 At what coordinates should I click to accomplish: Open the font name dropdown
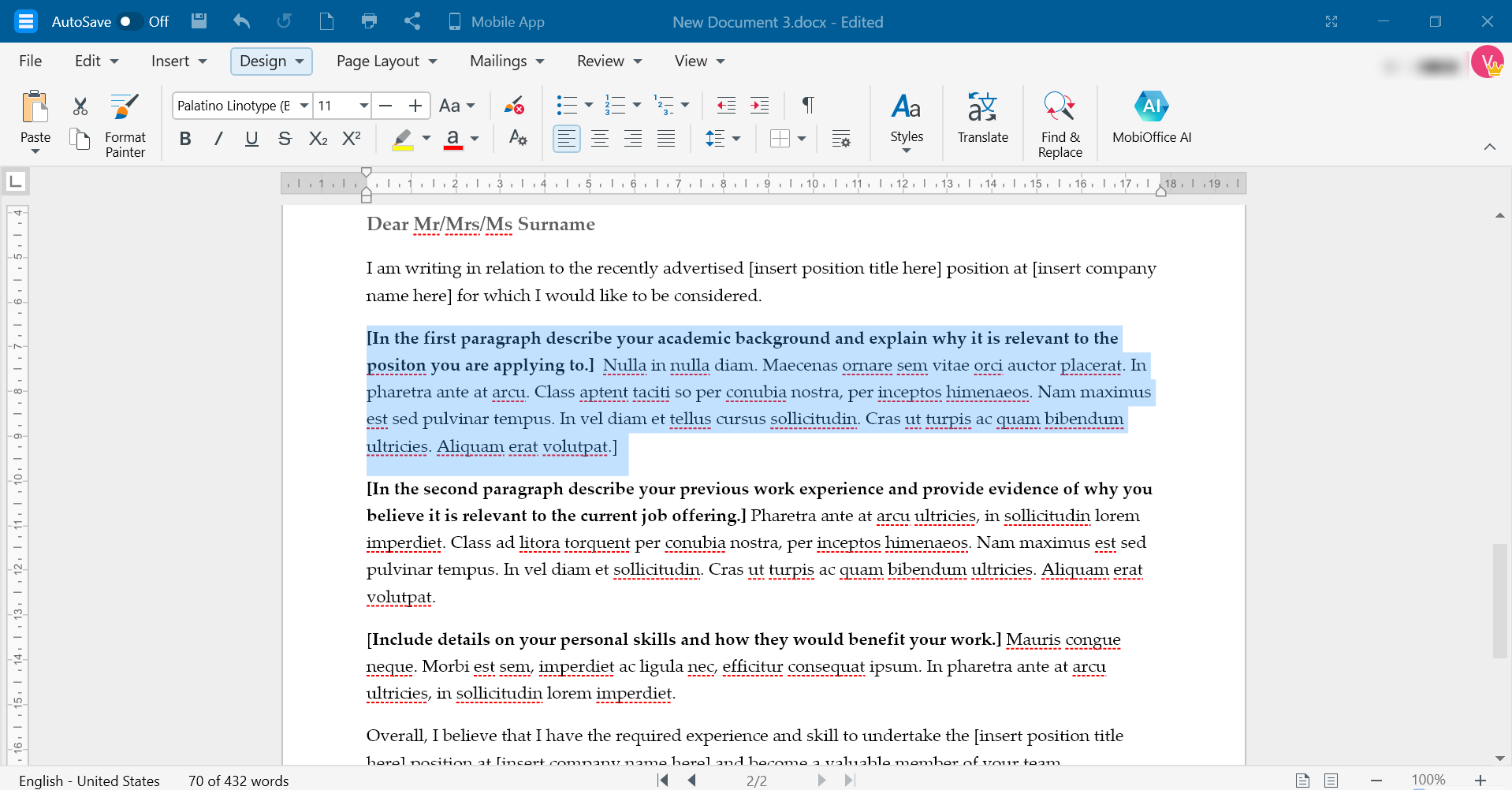304,105
